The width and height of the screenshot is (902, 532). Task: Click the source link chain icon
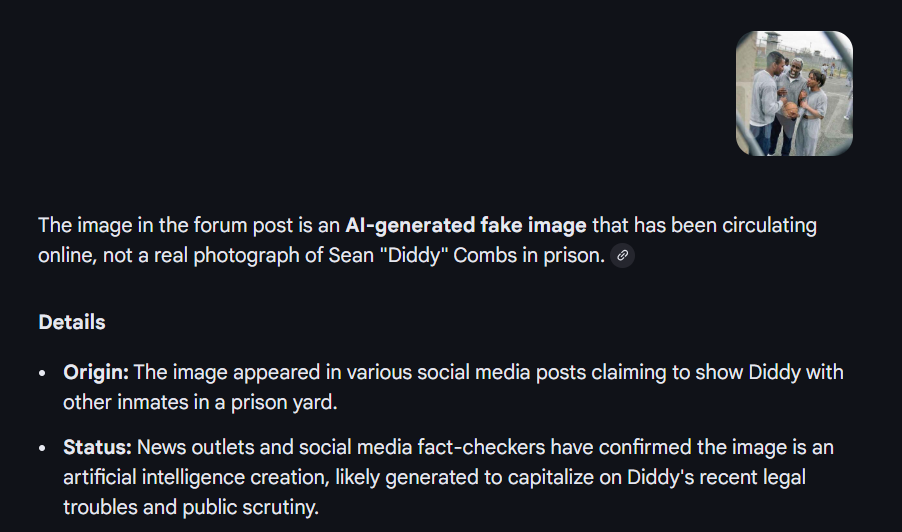(x=622, y=256)
